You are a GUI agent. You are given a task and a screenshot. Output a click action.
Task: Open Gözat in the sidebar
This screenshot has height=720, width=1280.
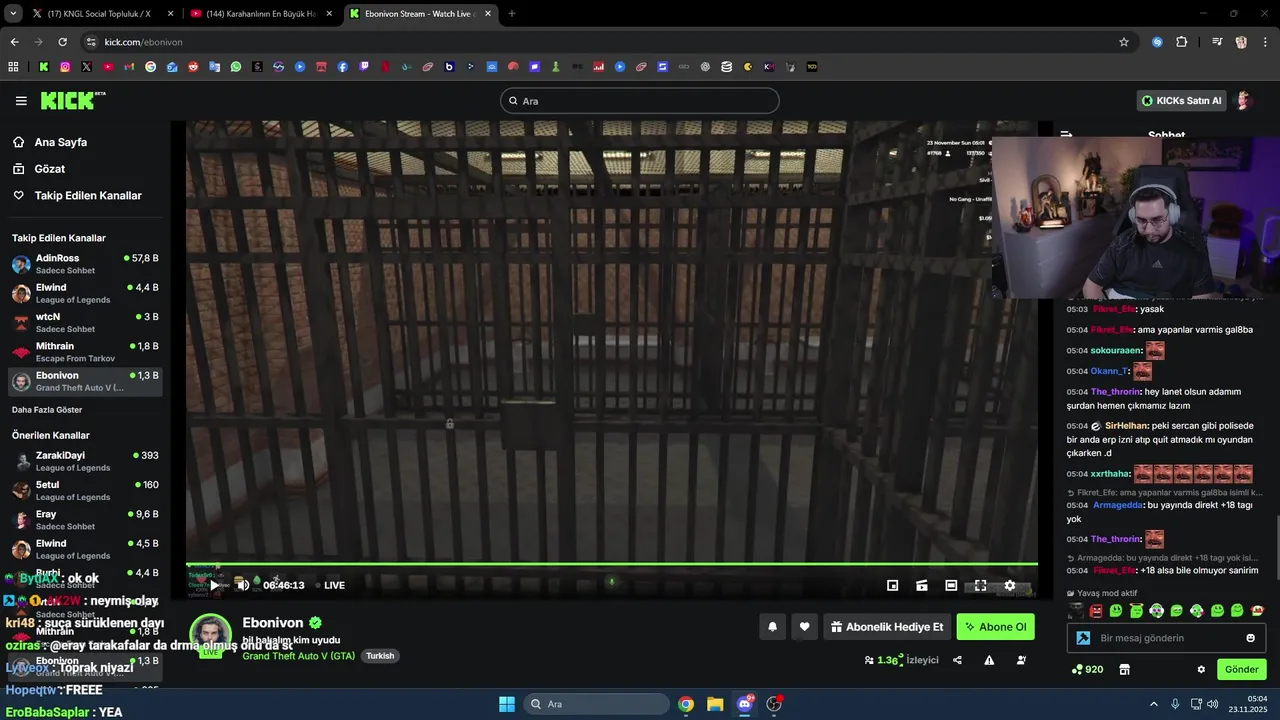(49, 169)
